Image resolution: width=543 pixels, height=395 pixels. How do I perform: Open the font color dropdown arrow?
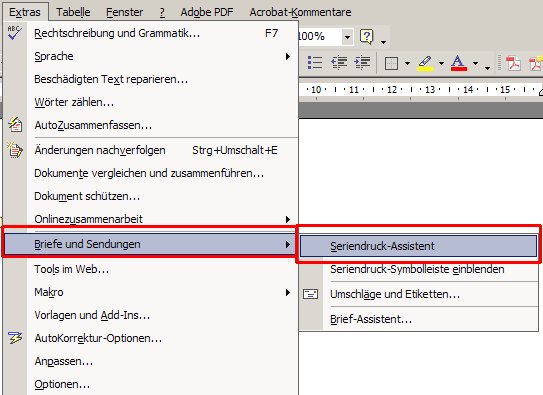(x=475, y=63)
